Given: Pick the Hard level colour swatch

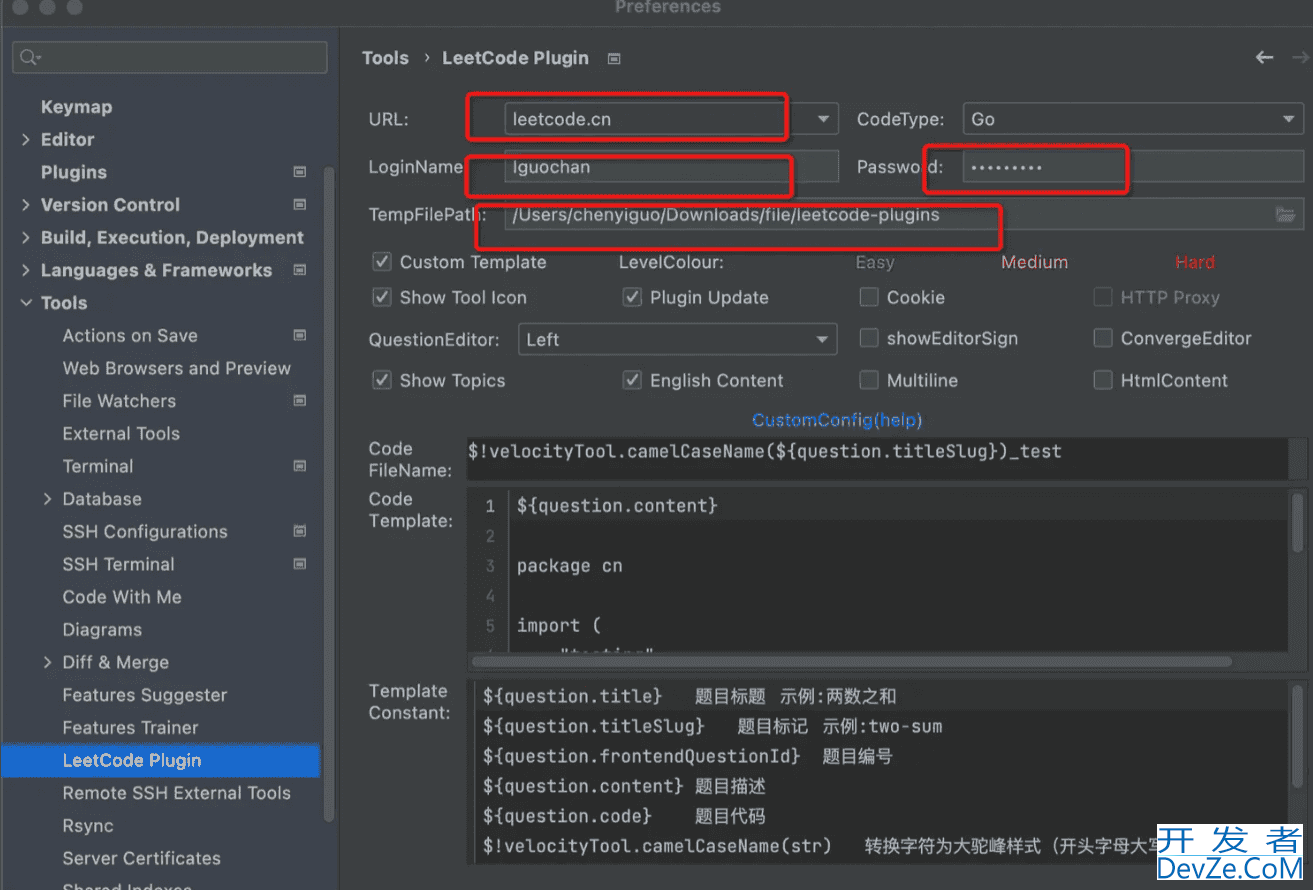Looking at the screenshot, I should pyautogui.click(x=1195, y=262).
